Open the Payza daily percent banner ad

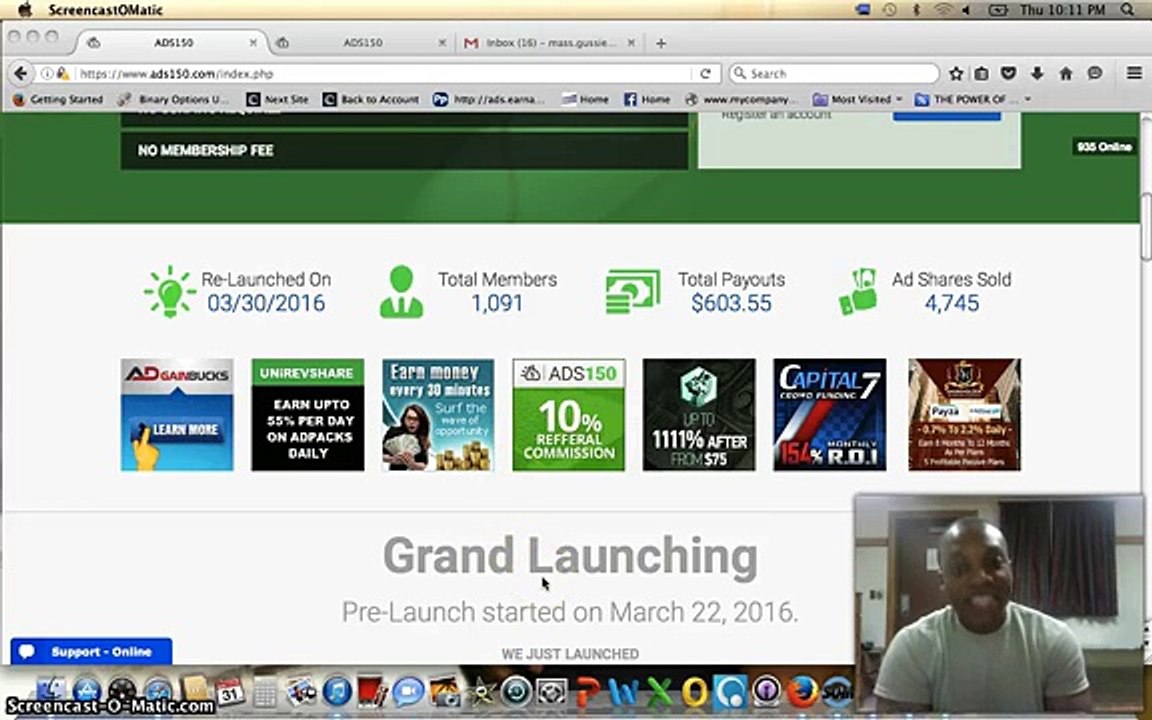pos(964,415)
